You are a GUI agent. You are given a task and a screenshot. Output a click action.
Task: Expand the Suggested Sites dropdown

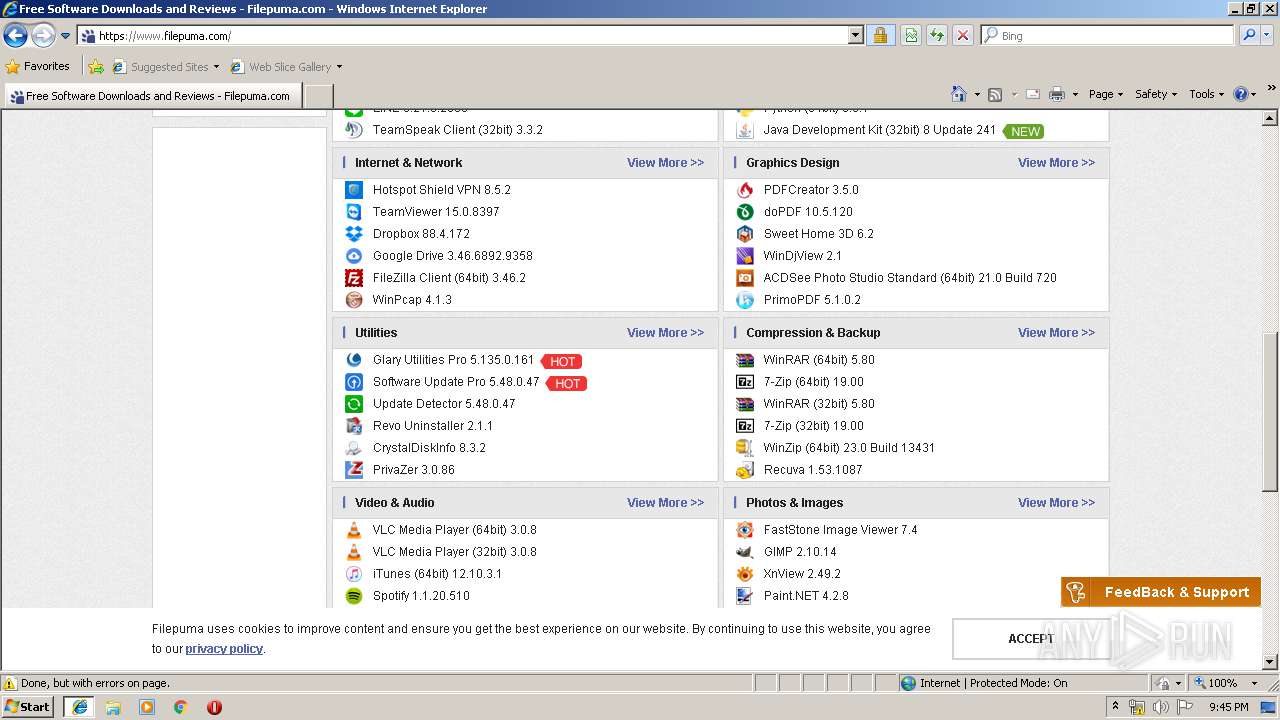click(x=216, y=67)
